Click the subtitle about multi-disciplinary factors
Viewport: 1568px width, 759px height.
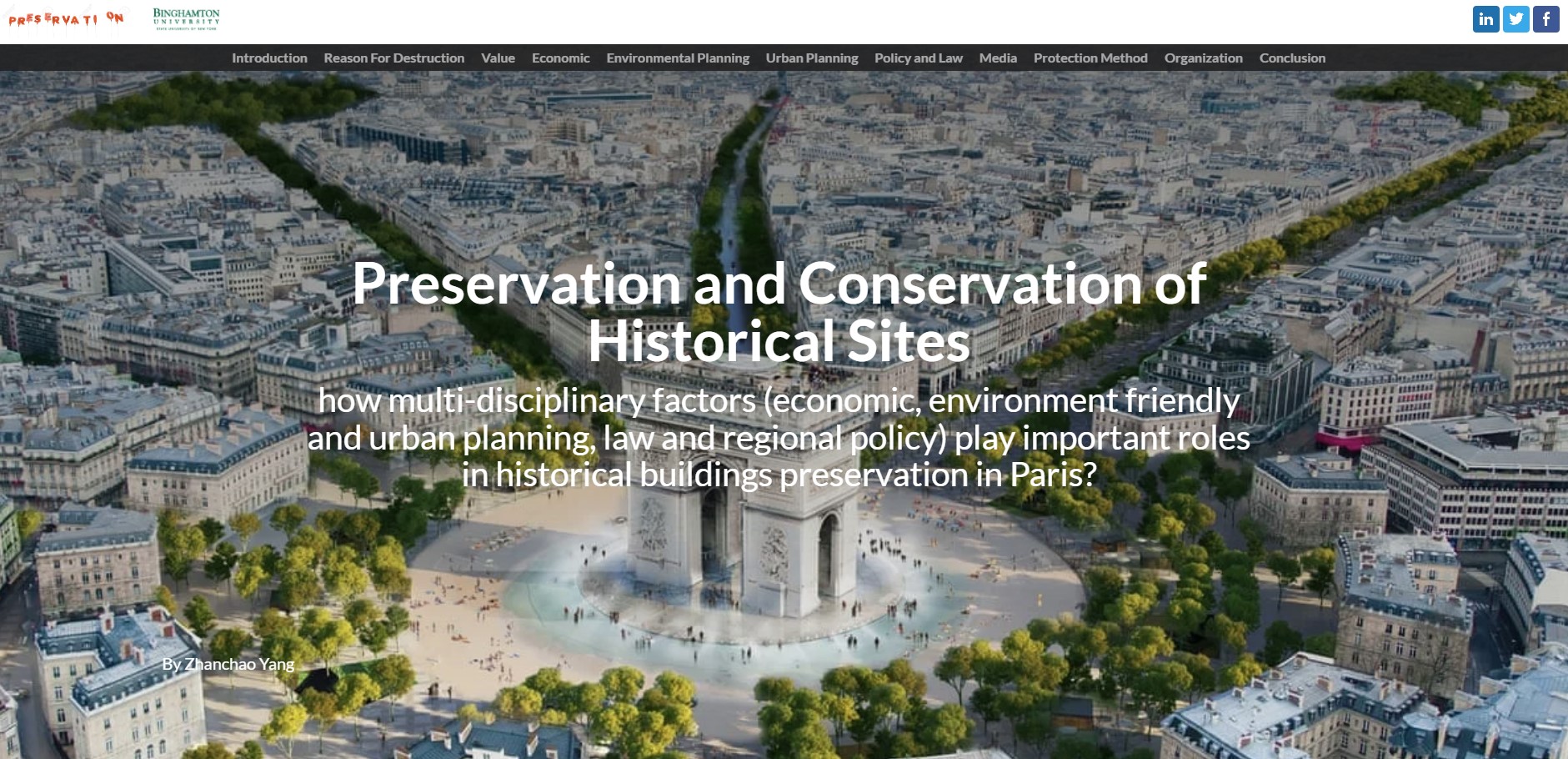click(x=779, y=437)
